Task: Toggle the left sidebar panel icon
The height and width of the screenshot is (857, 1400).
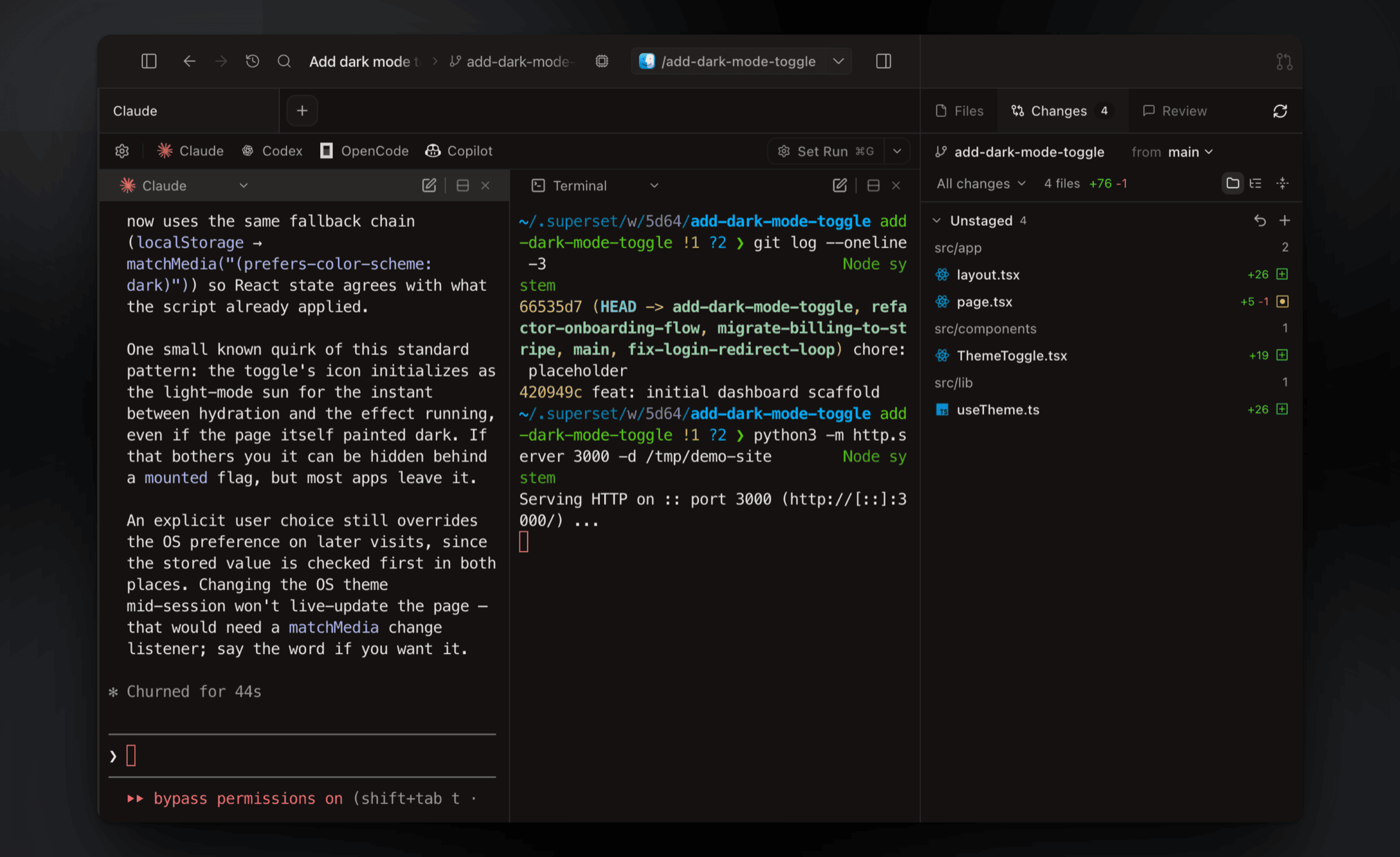Action: tap(149, 61)
